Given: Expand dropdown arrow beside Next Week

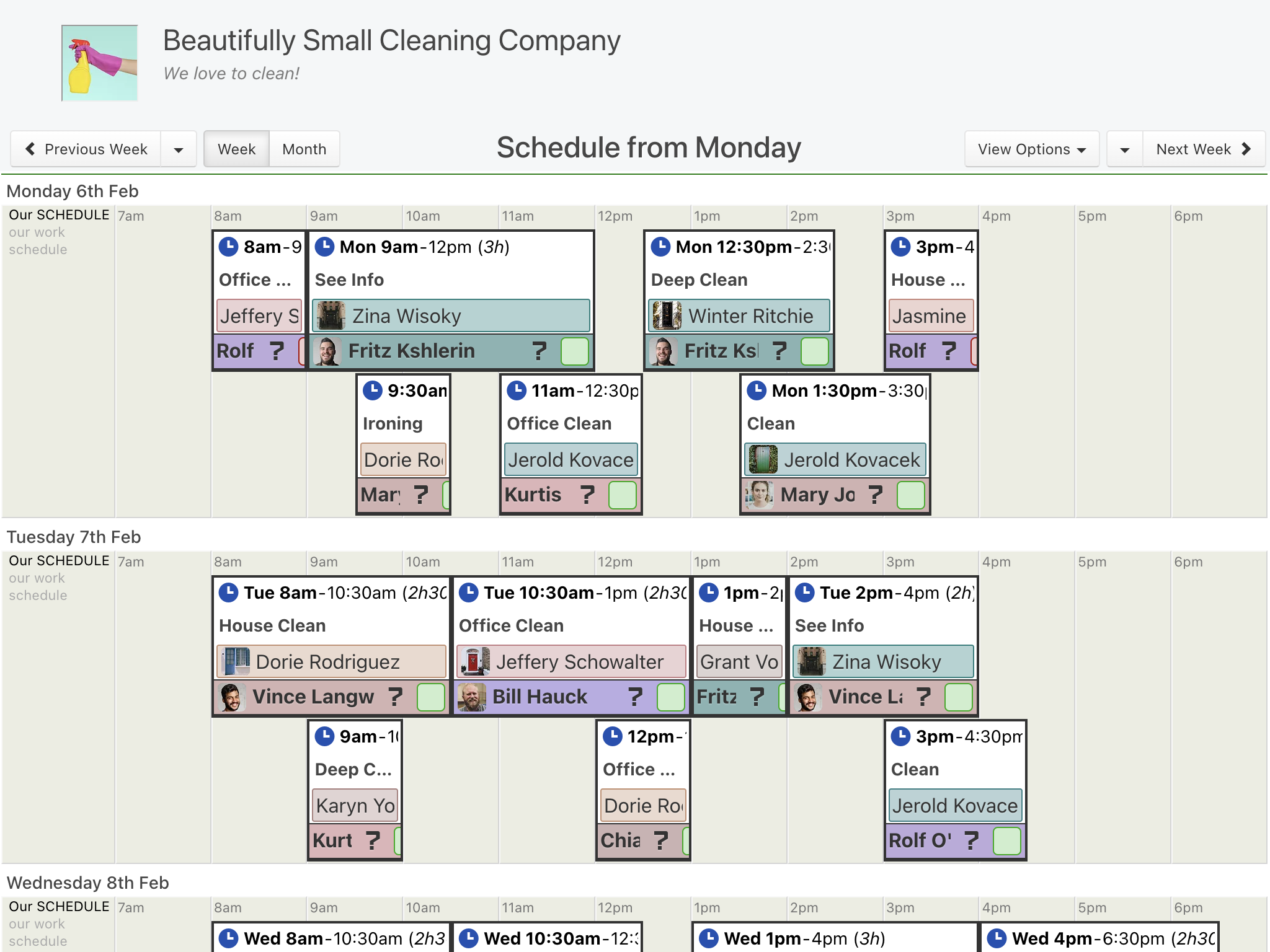Looking at the screenshot, I should point(1125,149).
